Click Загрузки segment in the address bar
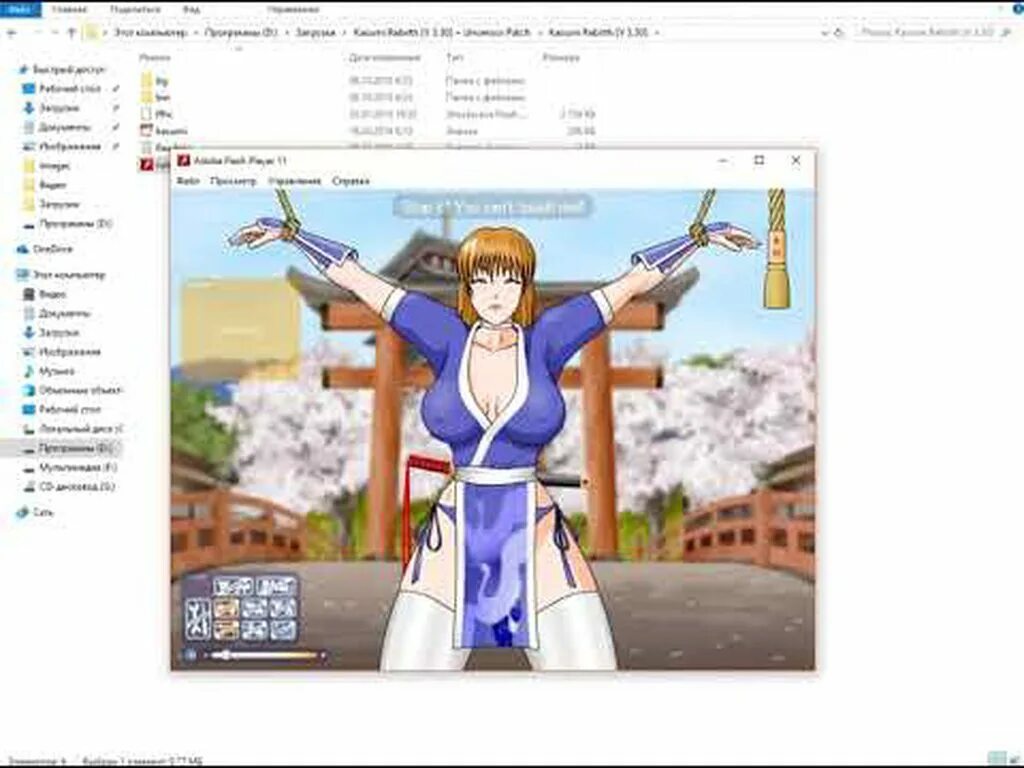The height and width of the screenshot is (768, 1024). 315,32
